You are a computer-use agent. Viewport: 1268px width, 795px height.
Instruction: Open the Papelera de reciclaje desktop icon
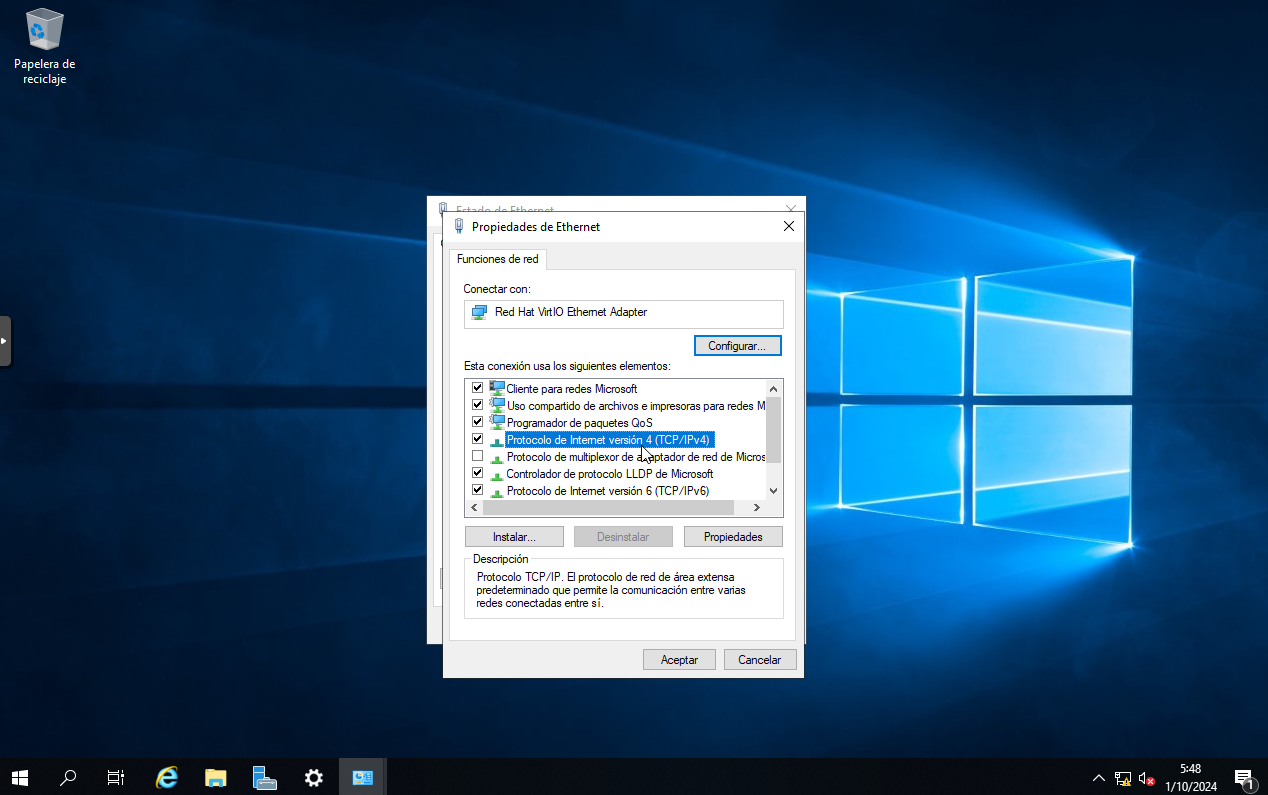tap(44, 46)
